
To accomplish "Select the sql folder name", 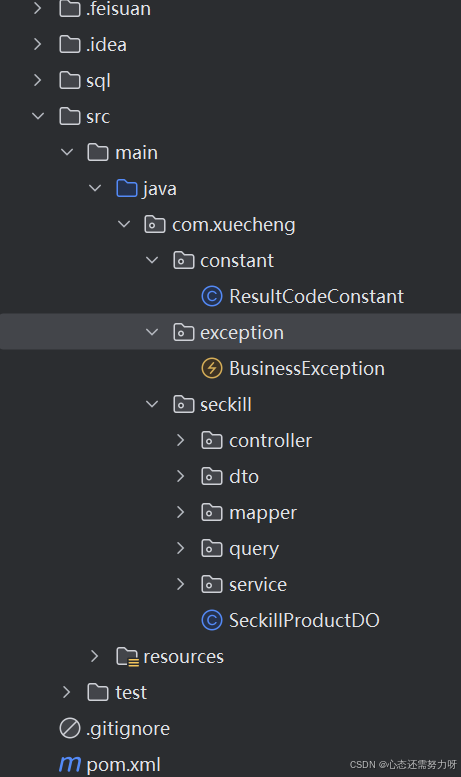I will click(98, 81).
